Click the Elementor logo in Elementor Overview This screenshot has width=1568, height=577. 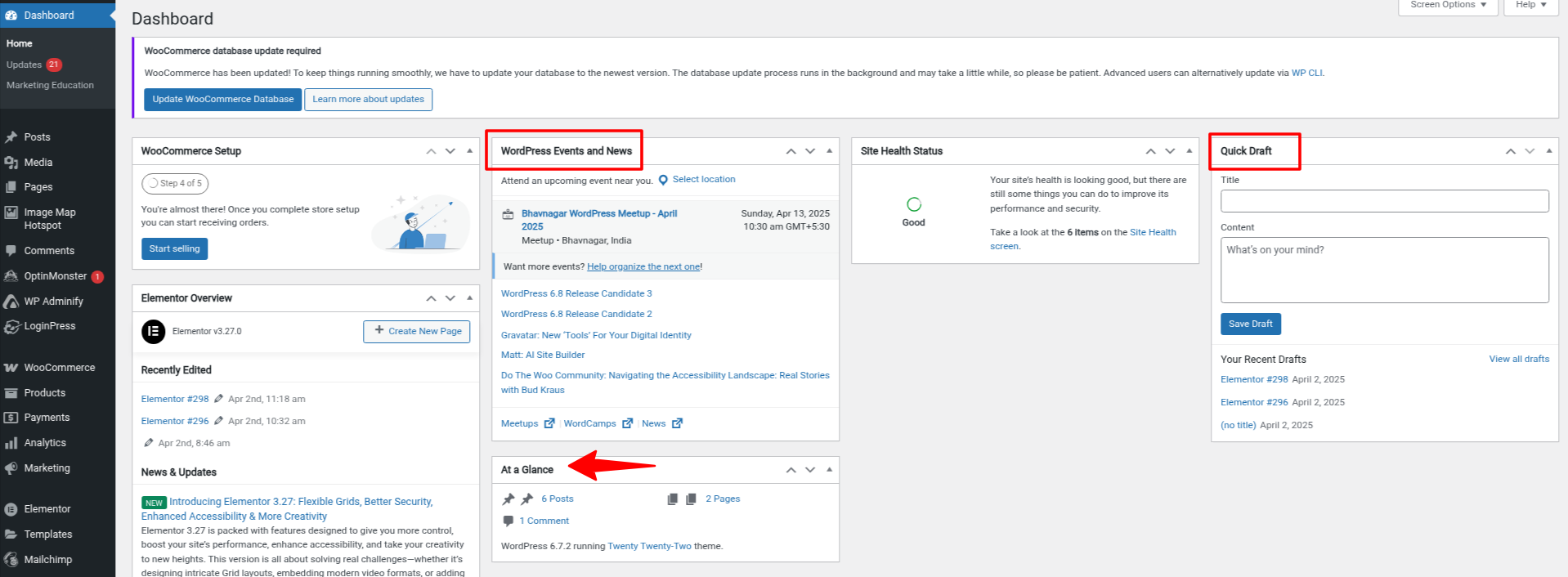tap(153, 331)
